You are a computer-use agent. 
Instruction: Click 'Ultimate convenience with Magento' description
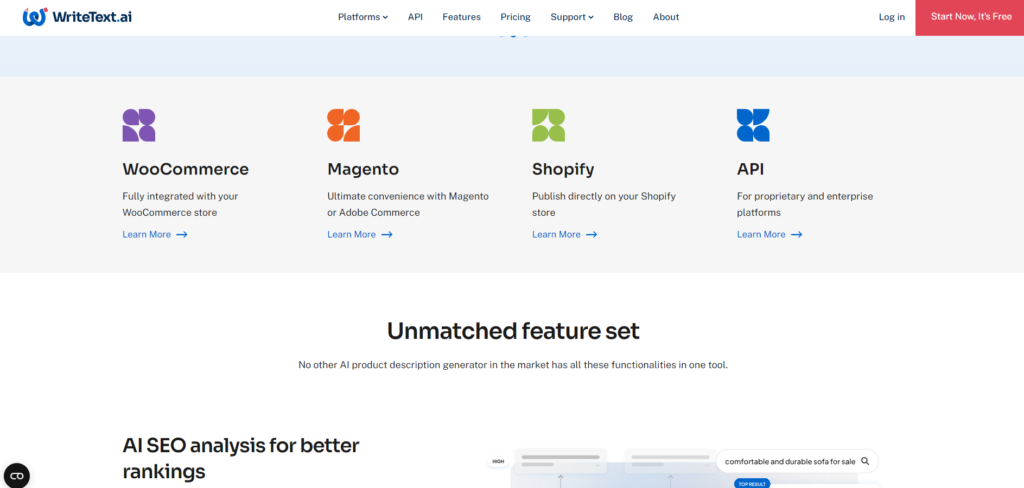click(408, 204)
